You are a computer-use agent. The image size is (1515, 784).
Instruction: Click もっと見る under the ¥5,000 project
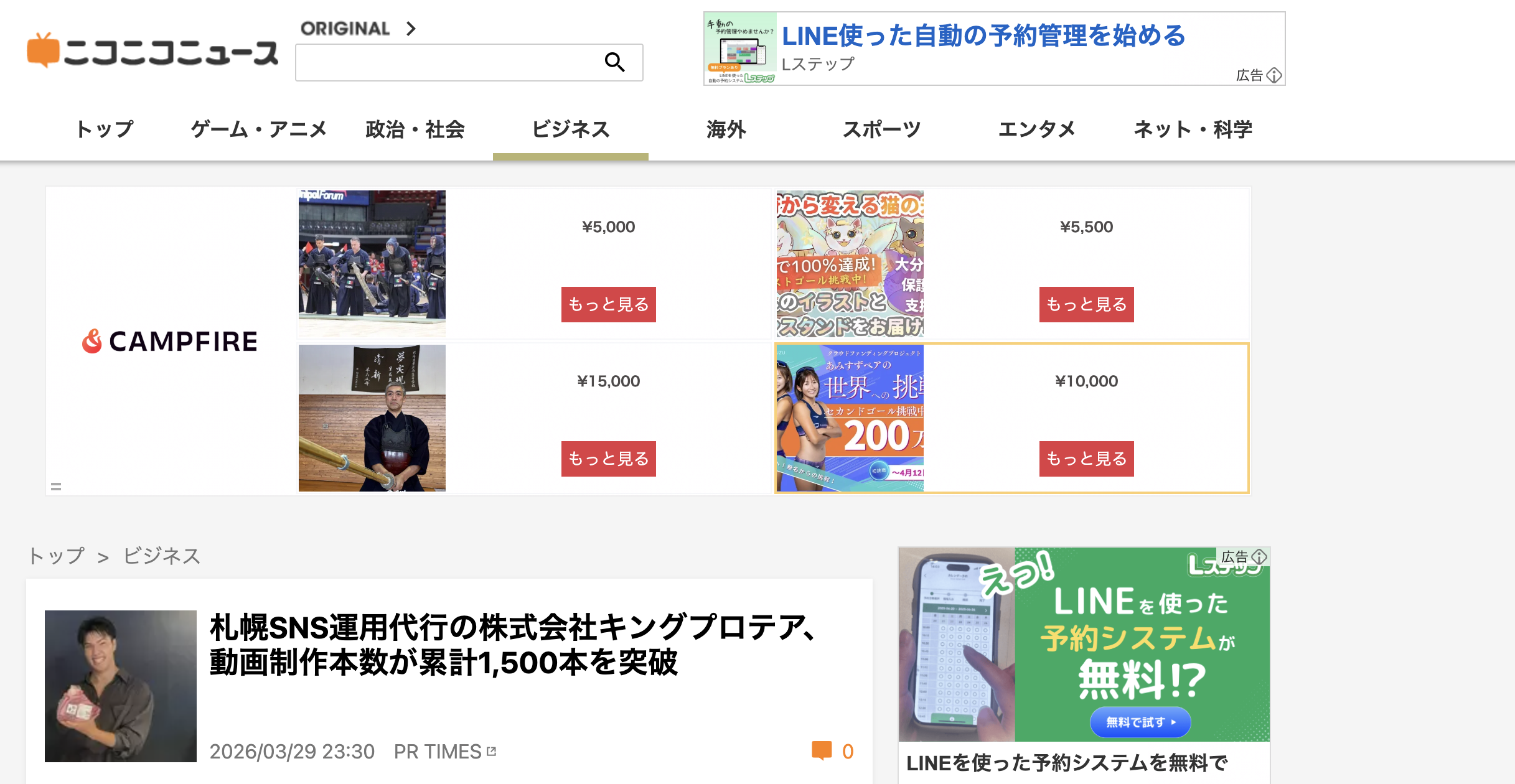coord(609,304)
